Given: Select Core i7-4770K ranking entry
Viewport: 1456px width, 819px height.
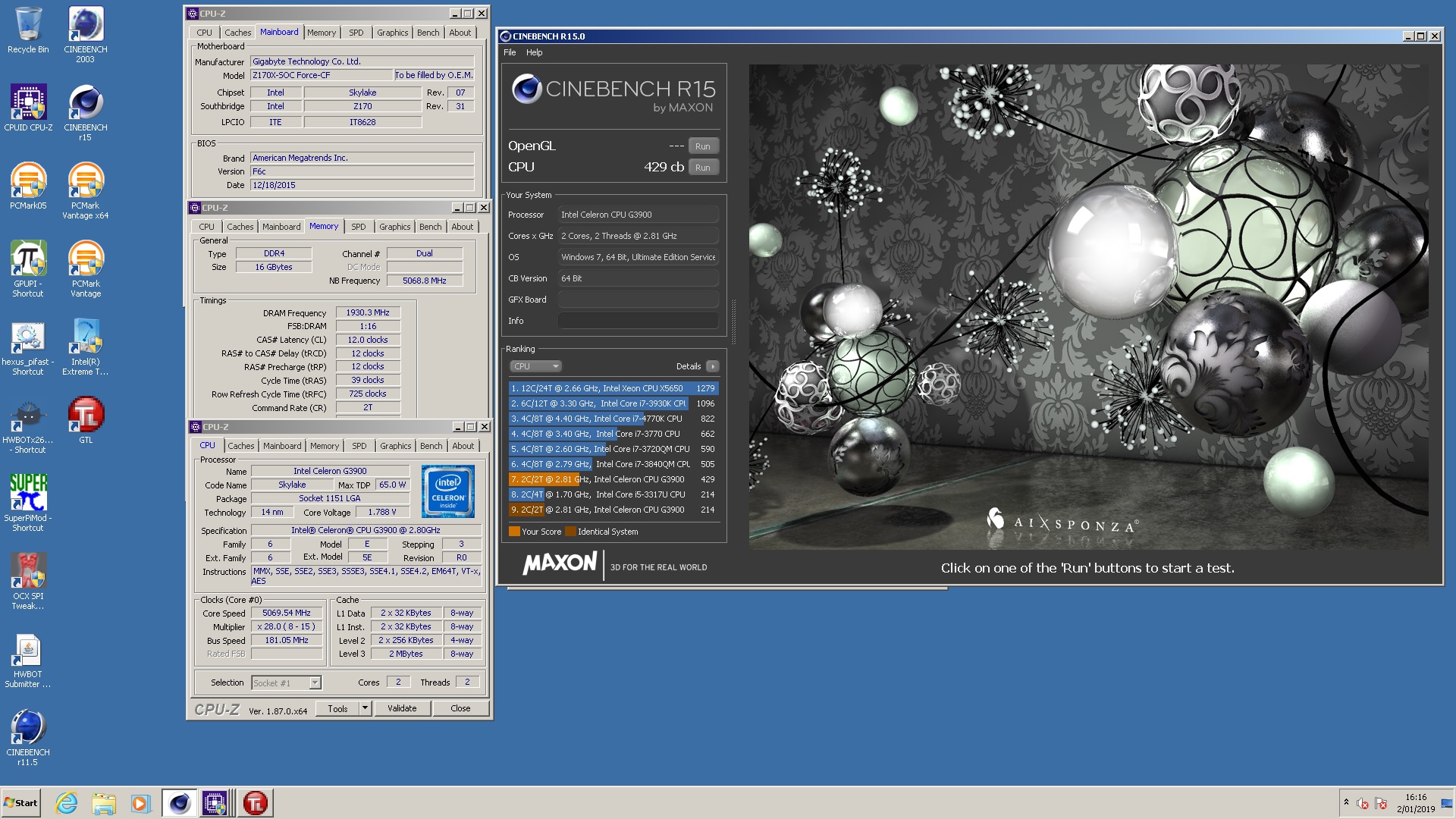Looking at the screenshot, I should click(613, 419).
